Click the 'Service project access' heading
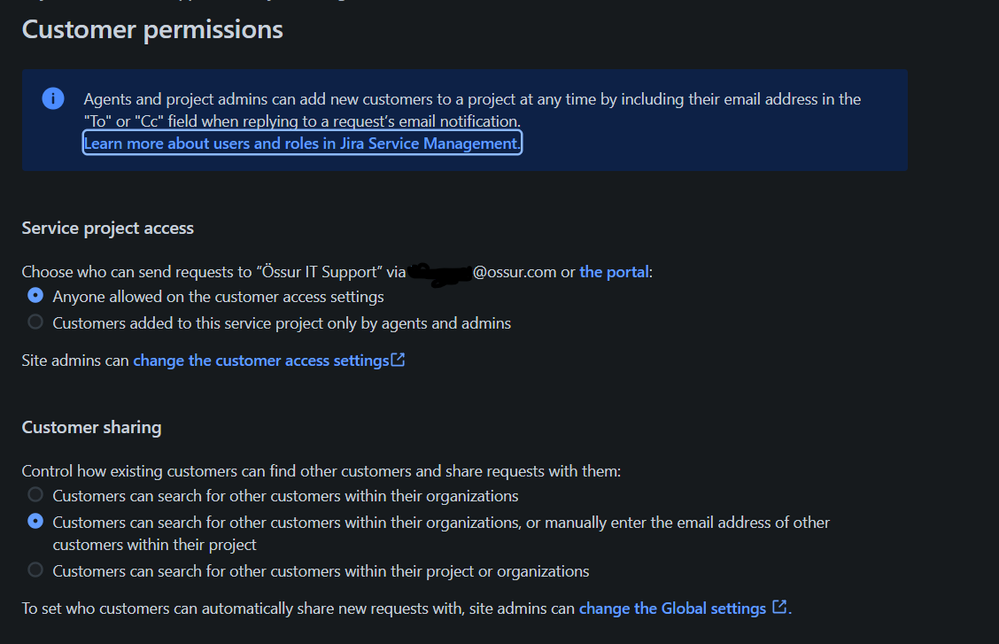Screen dimensions: 999x644 [x=108, y=228]
